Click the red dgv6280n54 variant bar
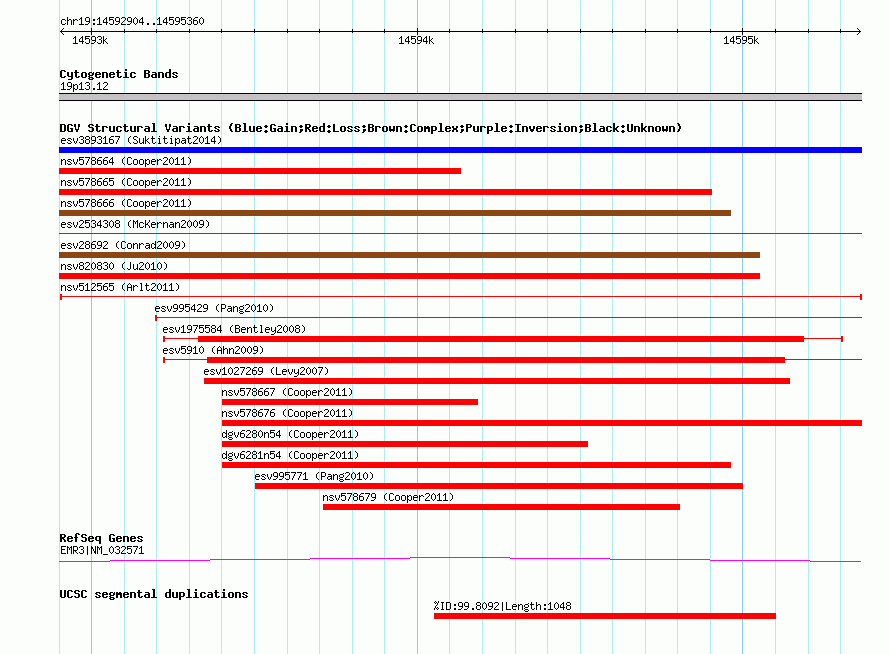 405,444
